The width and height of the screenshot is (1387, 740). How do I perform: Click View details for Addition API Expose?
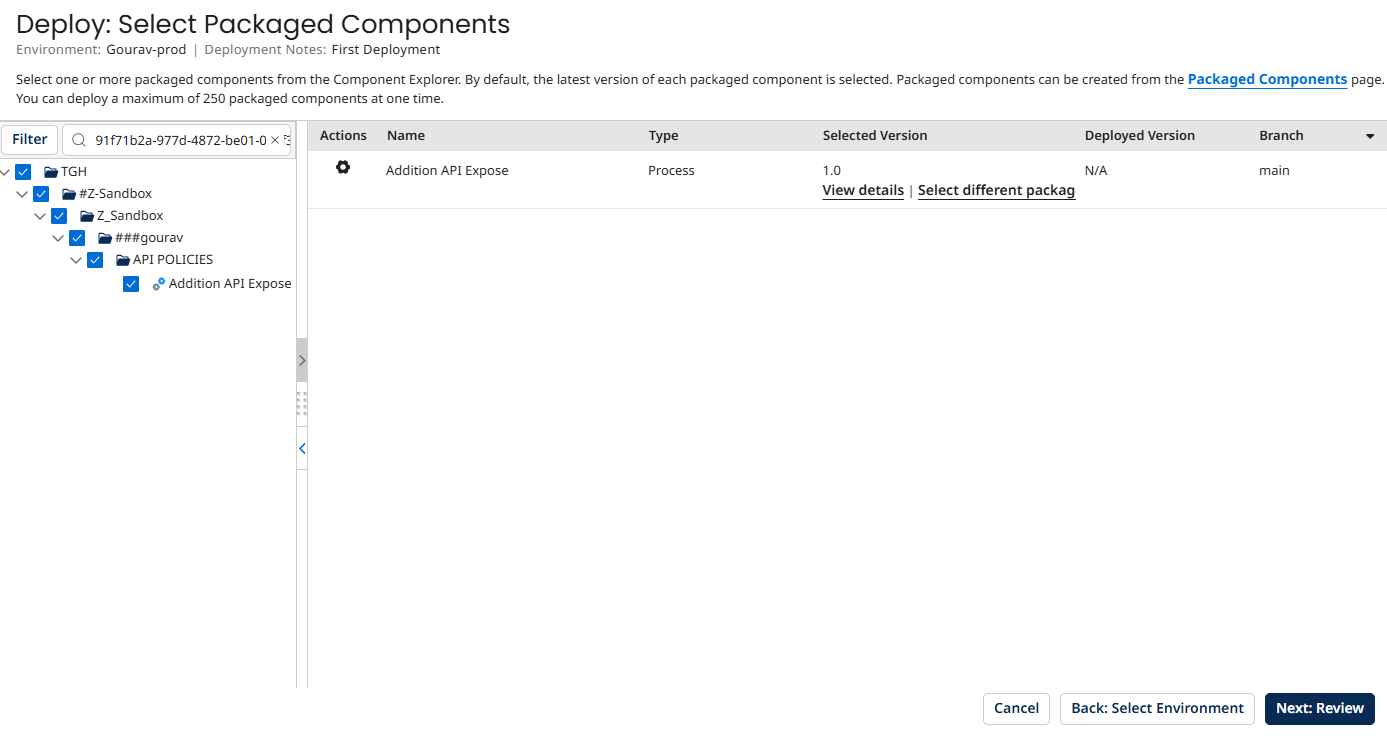(x=862, y=190)
